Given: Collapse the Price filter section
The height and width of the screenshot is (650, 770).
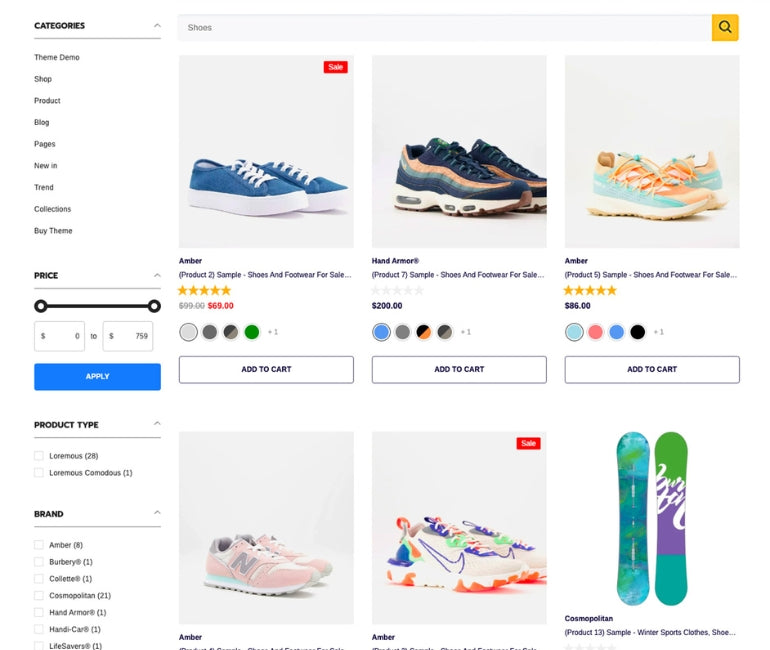Looking at the screenshot, I should click(x=157, y=275).
